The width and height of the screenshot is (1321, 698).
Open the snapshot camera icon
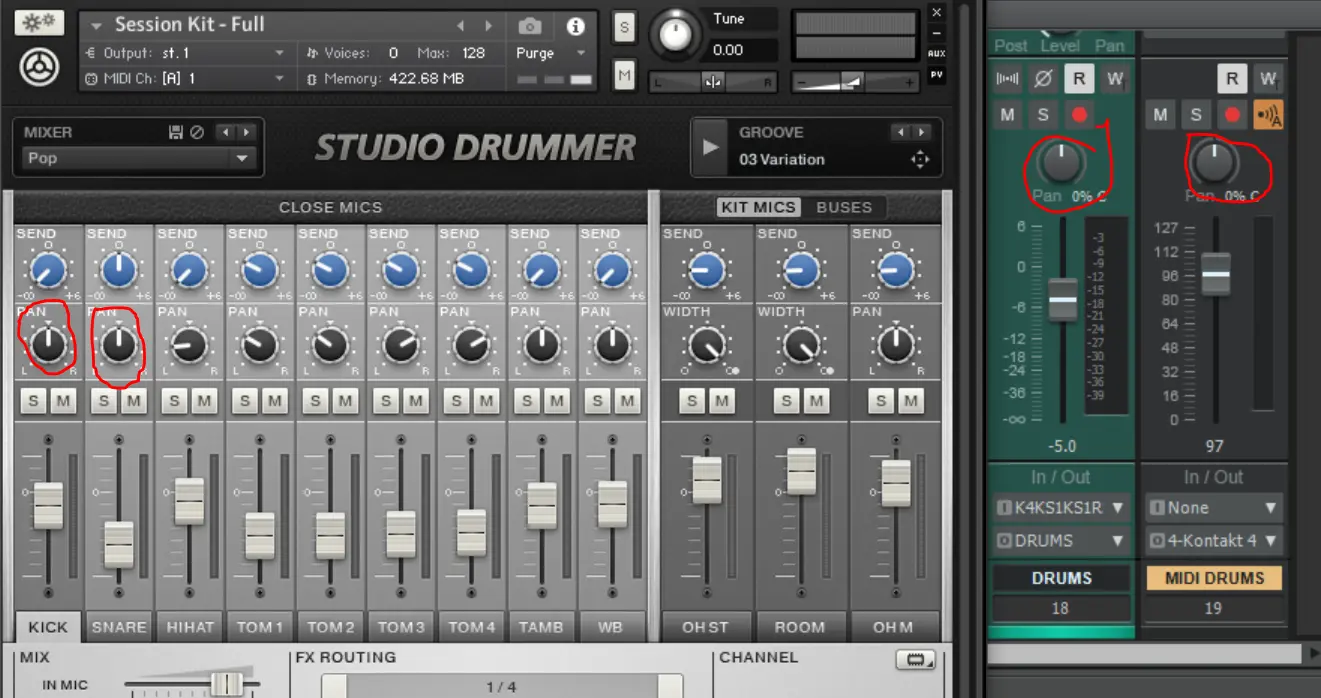pos(530,26)
